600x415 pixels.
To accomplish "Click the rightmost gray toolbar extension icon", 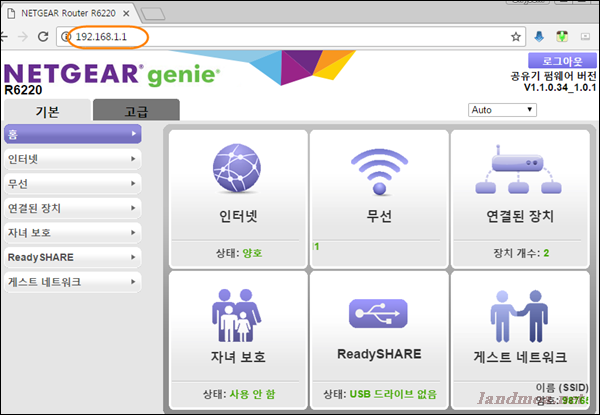I will coord(585,37).
